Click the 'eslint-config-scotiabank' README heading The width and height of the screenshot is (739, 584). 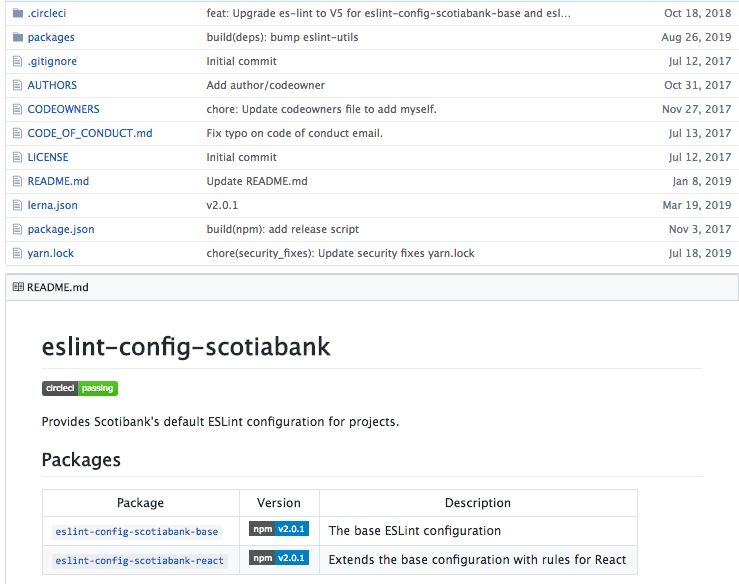pyautogui.click(x=186, y=347)
